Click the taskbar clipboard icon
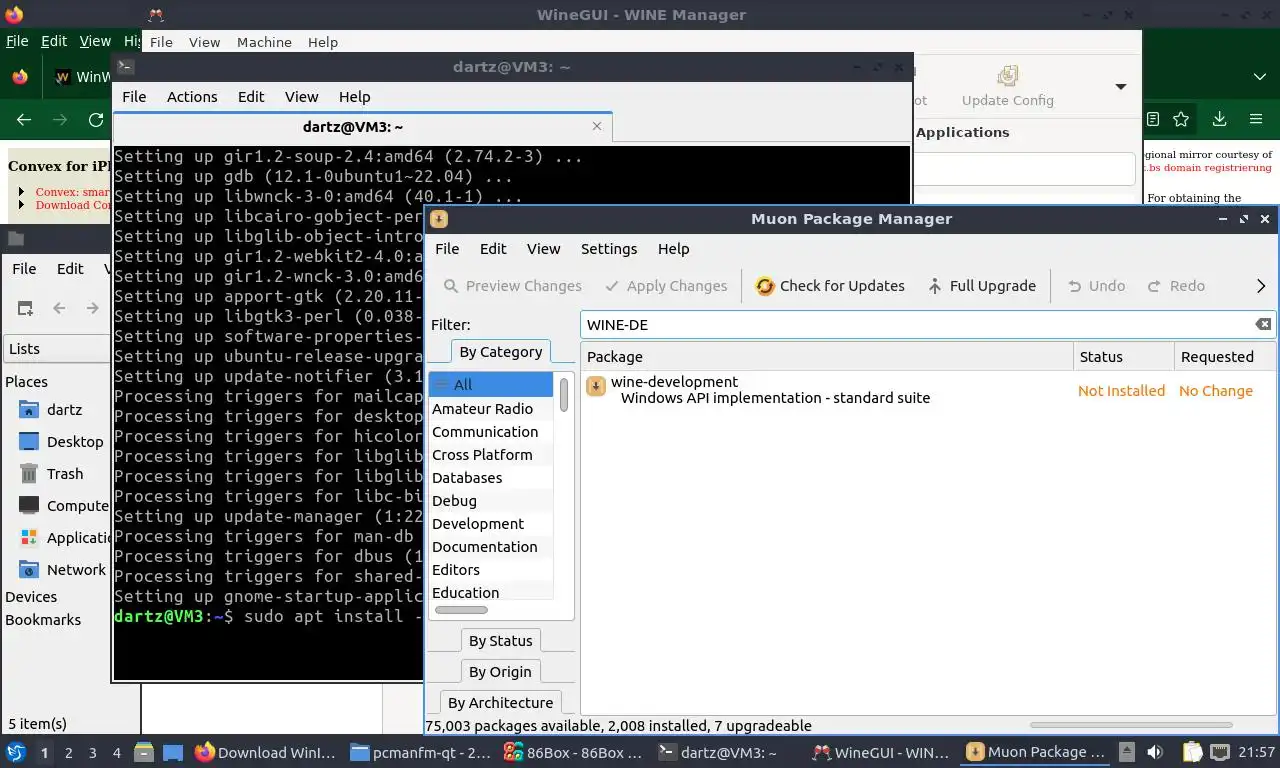 tap(1192, 752)
